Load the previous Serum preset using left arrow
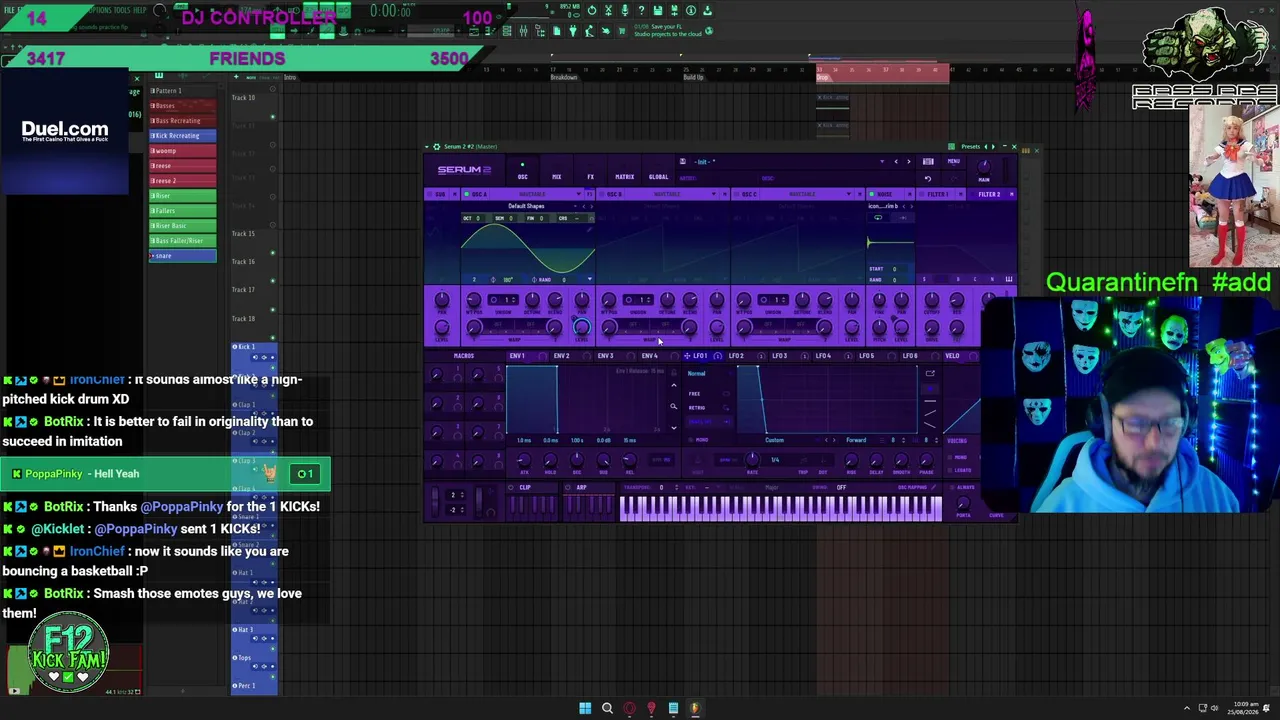Viewport: 1280px width, 720px height. tap(896, 161)
